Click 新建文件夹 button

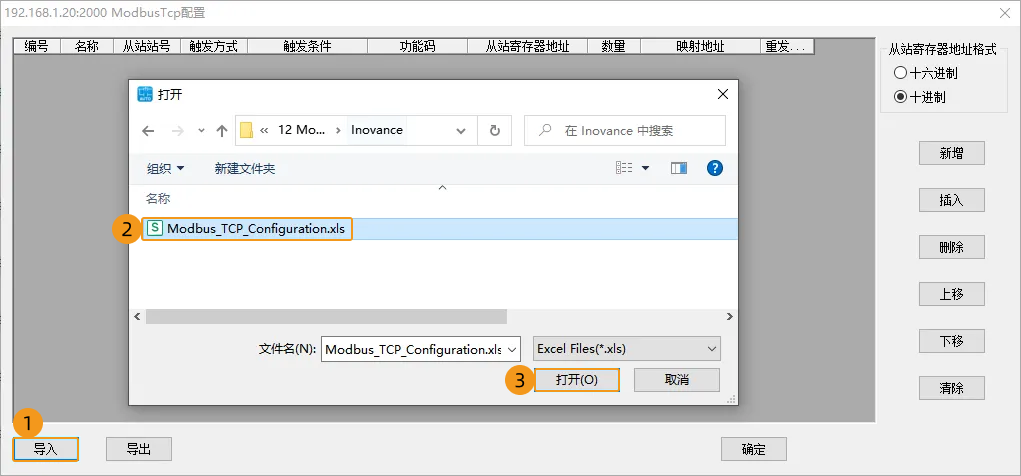click(245, 169)
